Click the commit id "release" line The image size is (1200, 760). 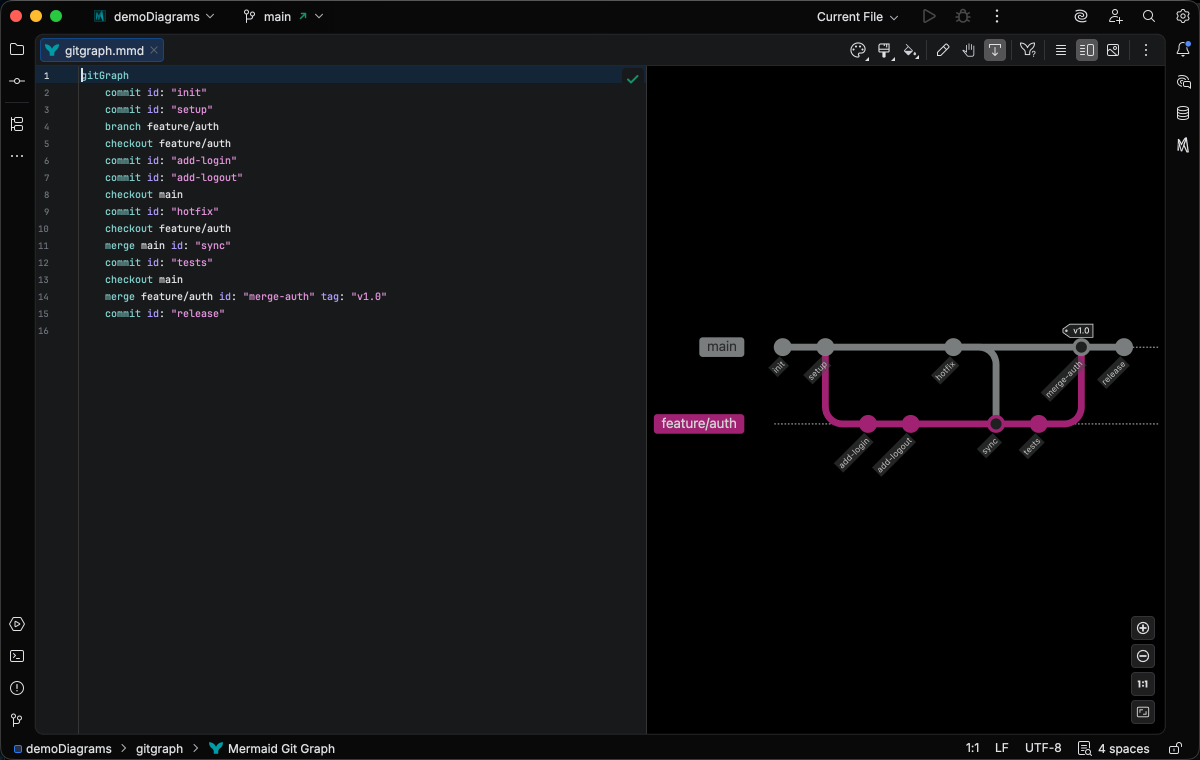point(165,314)
